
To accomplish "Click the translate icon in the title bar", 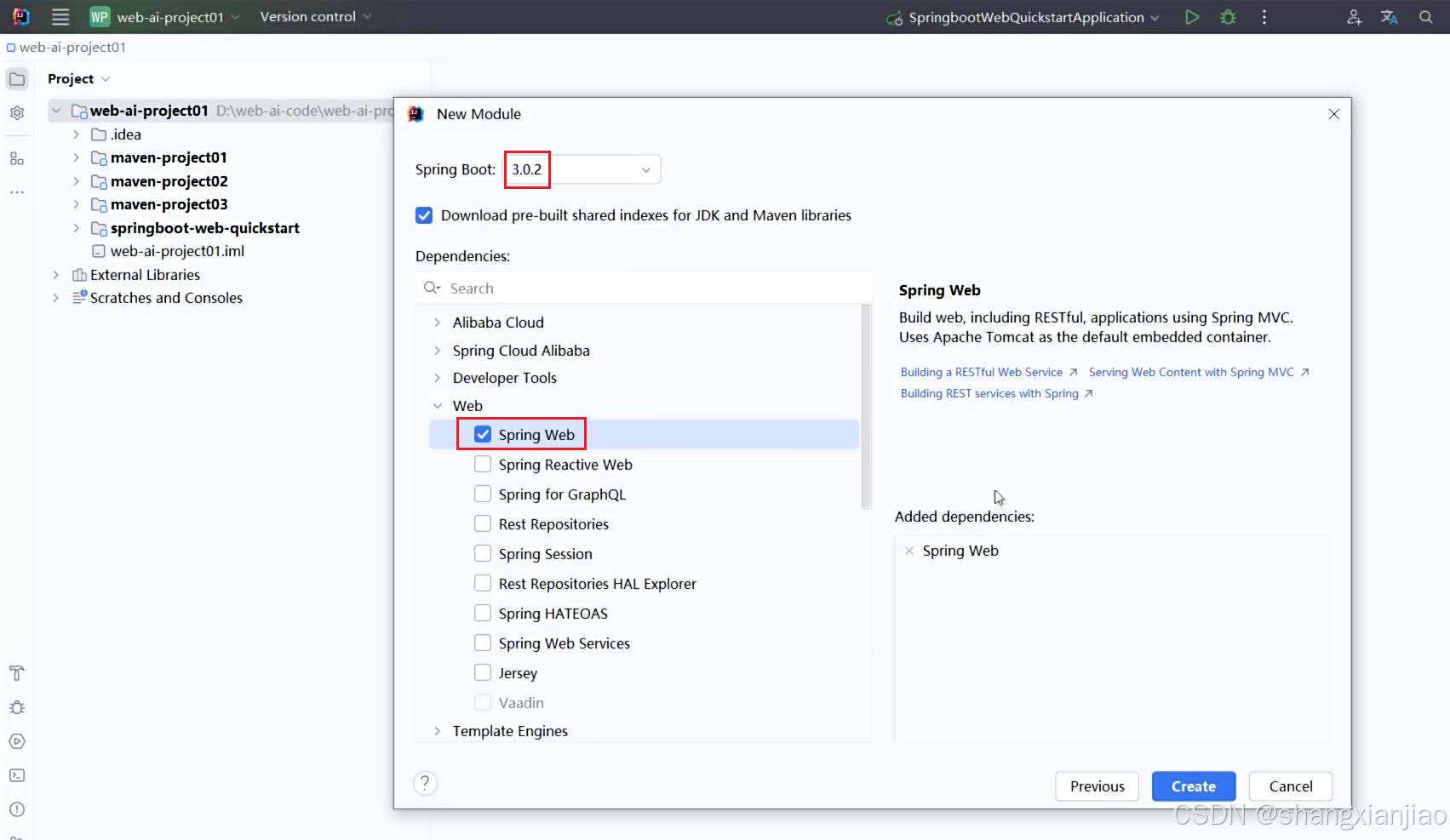I will click(x=1390, y=17).
